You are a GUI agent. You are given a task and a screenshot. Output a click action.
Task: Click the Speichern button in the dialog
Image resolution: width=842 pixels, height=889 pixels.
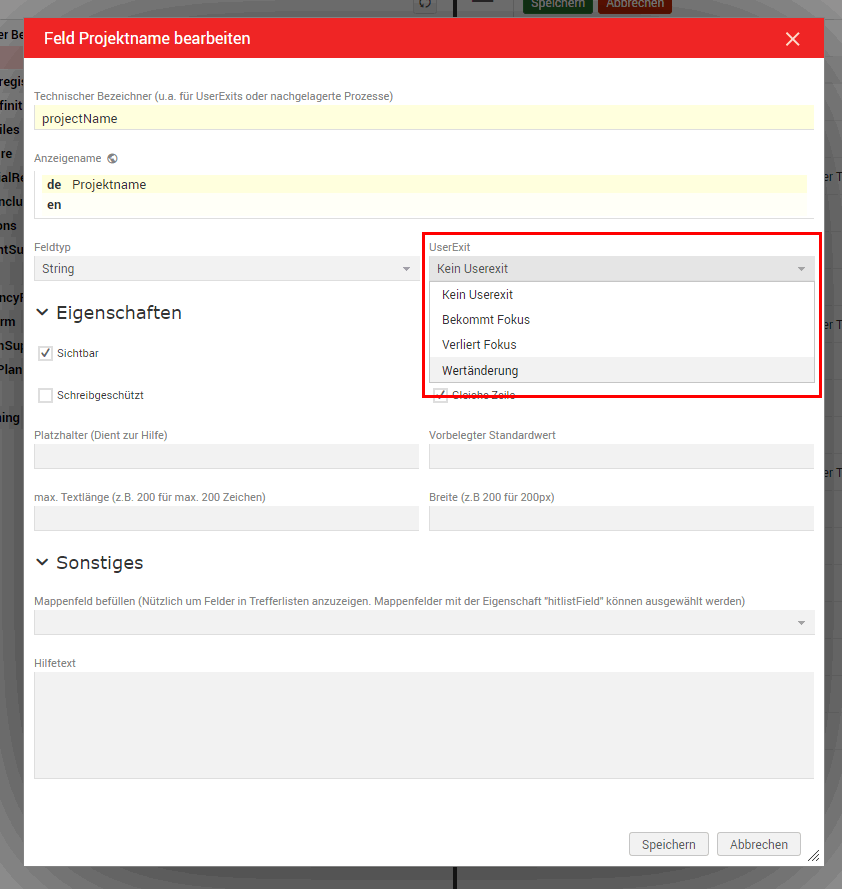pyautogui.click(x=668, y=844)
